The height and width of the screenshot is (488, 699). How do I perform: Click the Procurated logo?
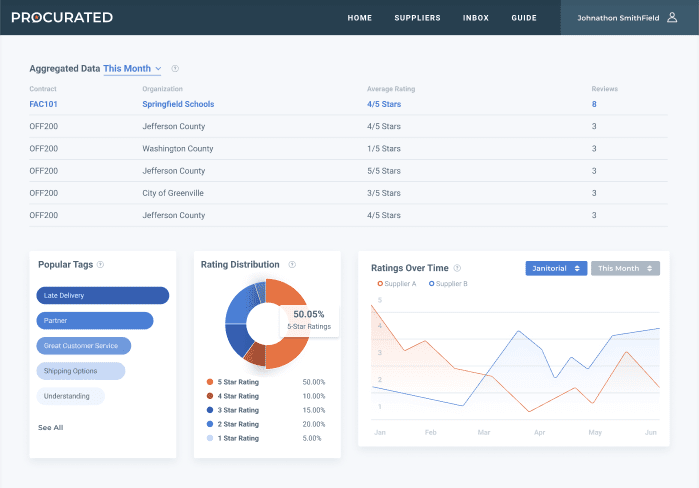(x=62, y=17)
